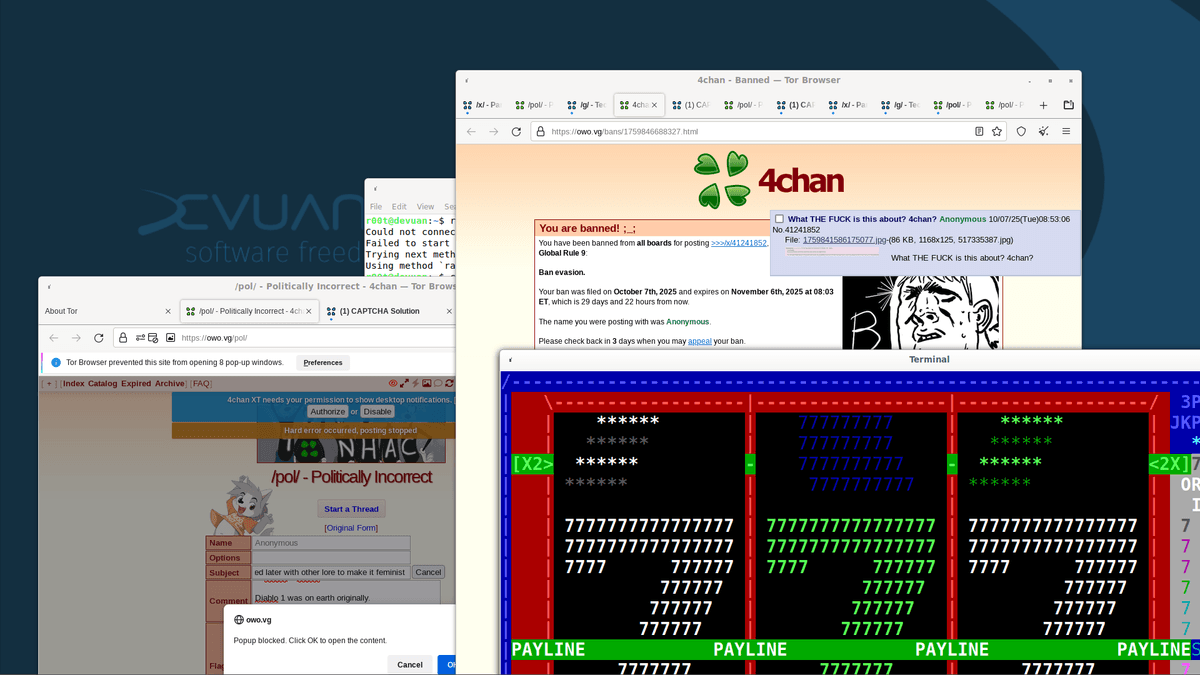The height and width of the screenshot is (675, 1200).
Task: Open the hamburger application menu
Action: tap(1066, 131)
